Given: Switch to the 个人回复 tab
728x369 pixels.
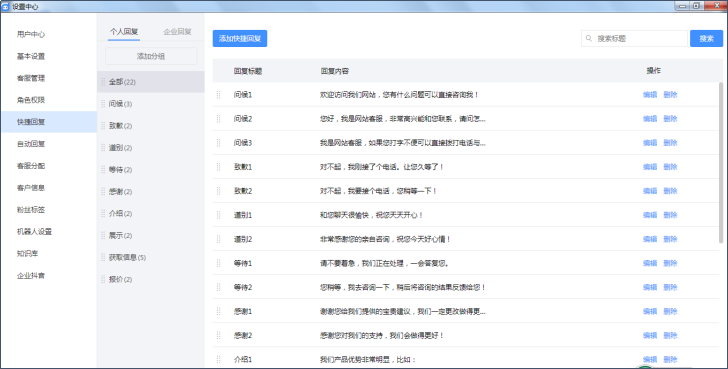Looking at the screenshot, I should [x=124, y=32].
